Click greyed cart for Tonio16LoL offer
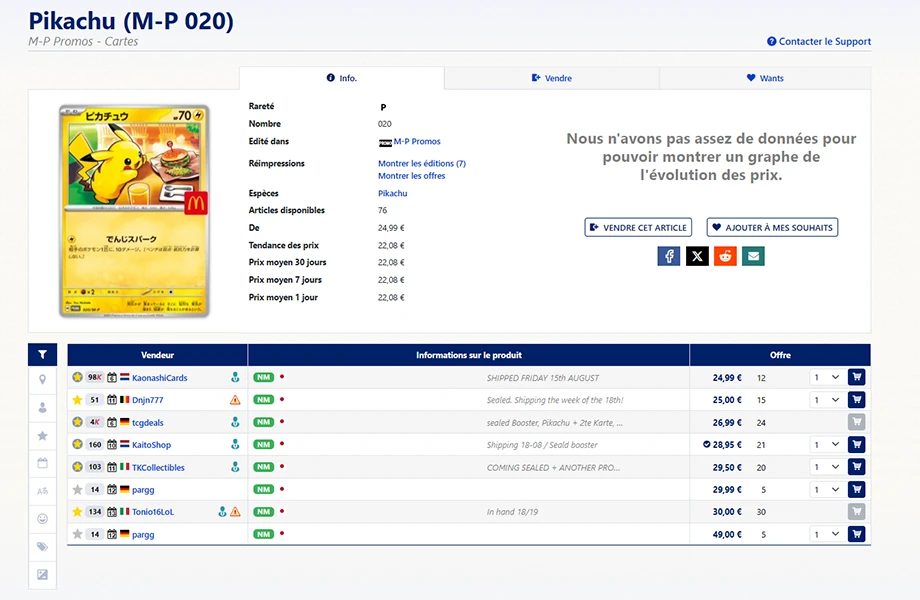920x600 pixels. click(x=857, y=511)
